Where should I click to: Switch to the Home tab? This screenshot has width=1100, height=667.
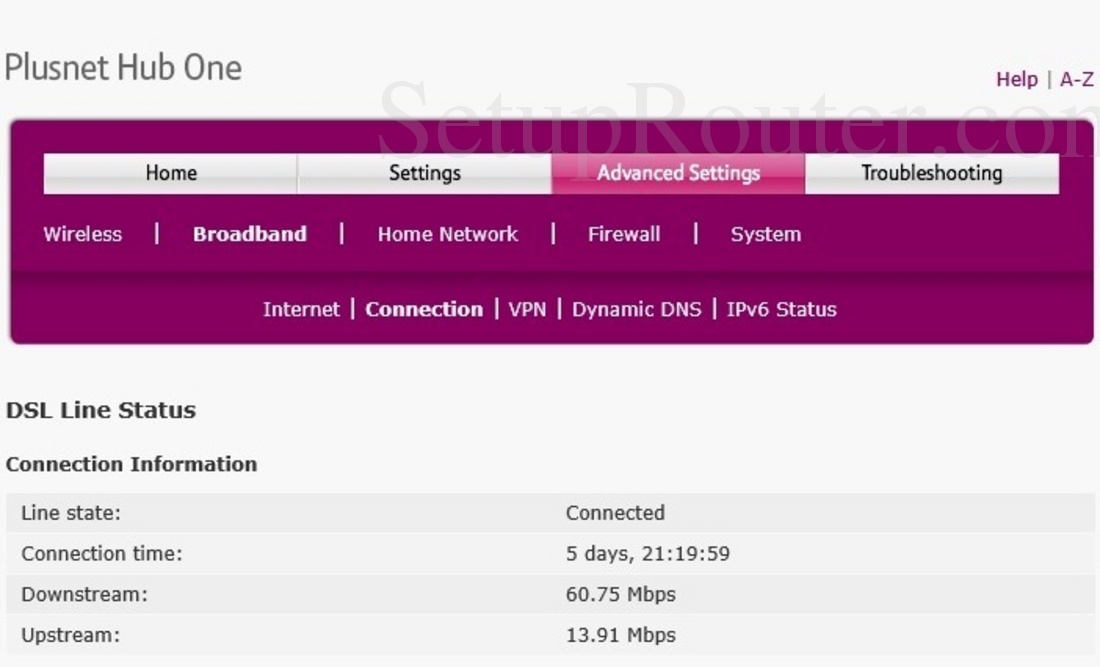pos(171,173)
